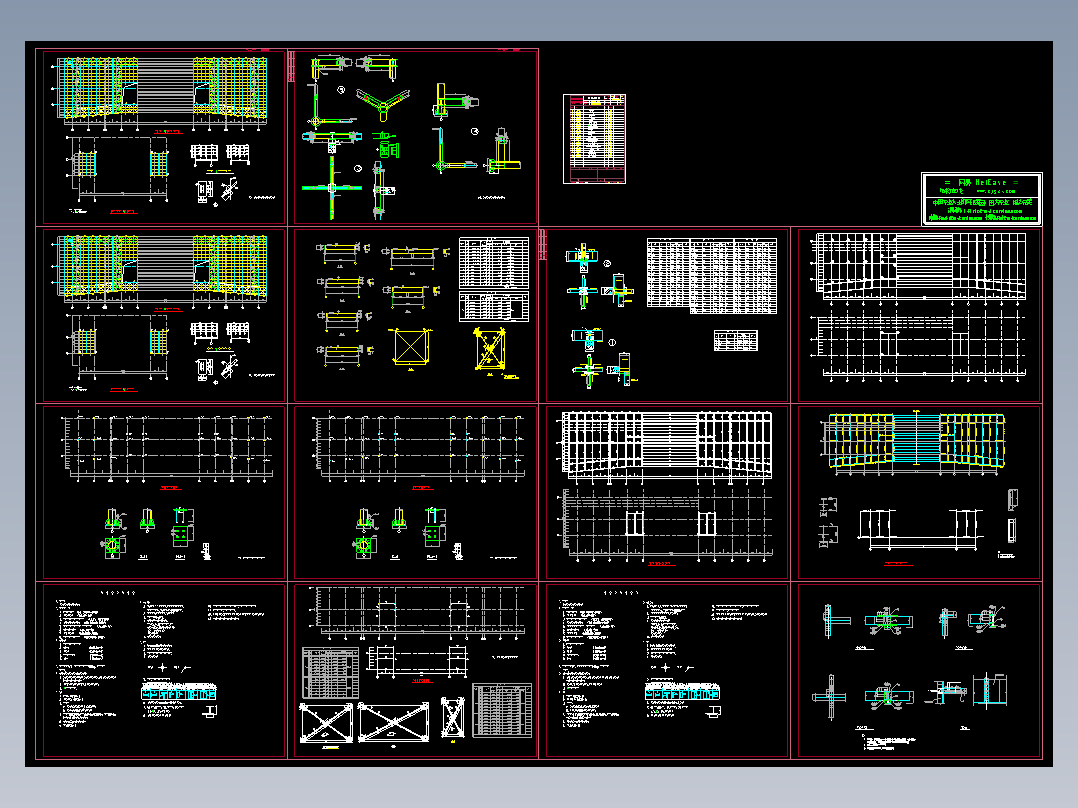Click the green NetEase stamp box

coord(982,199)
